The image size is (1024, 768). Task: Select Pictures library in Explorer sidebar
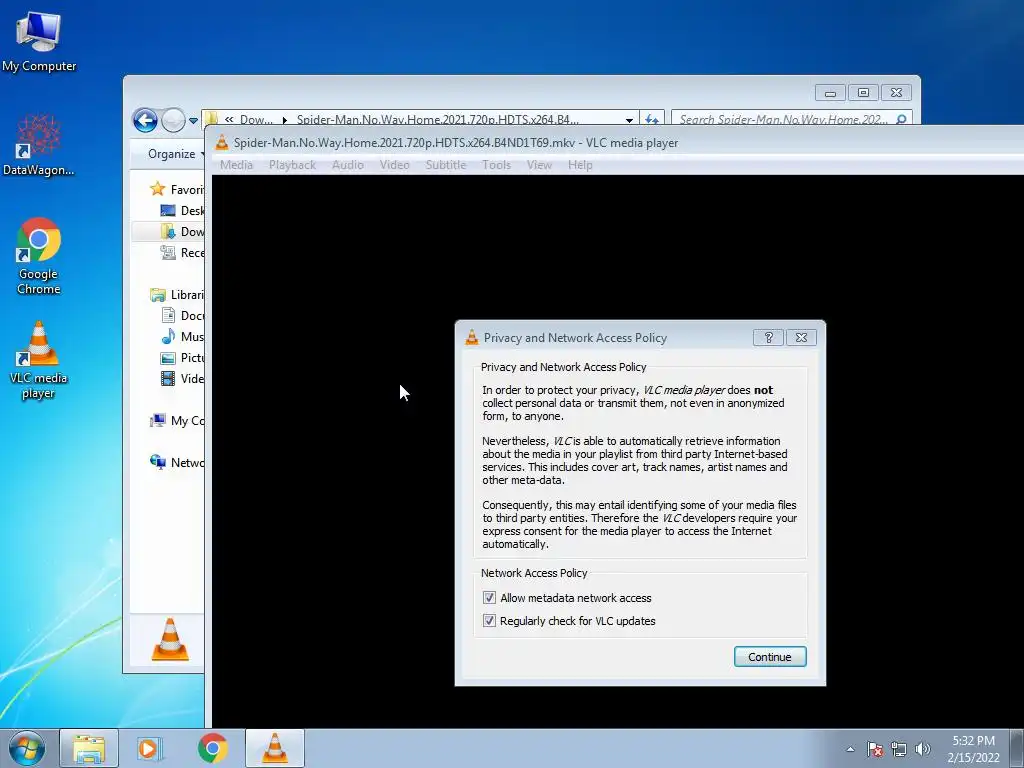[183, 357]
